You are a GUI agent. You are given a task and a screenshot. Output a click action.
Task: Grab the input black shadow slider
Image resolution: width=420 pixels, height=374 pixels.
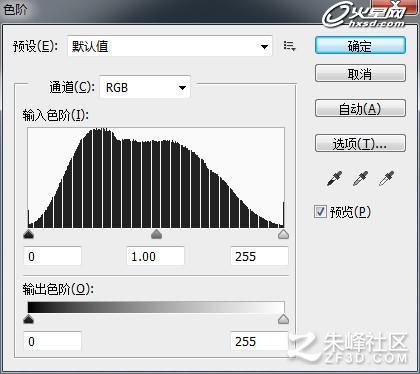29,234
